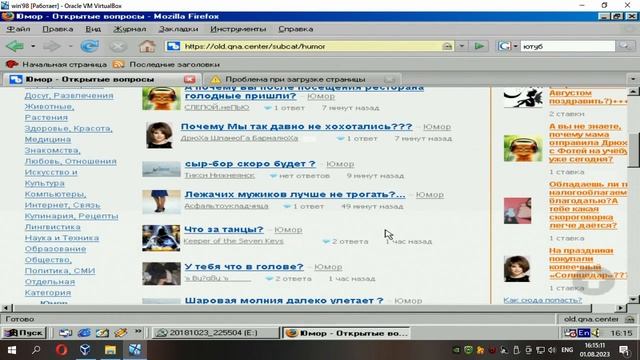This screenshot has height=360, width=640.
Task: Open the Досуг, Развлечения category
Action: [x=69, y=96]
